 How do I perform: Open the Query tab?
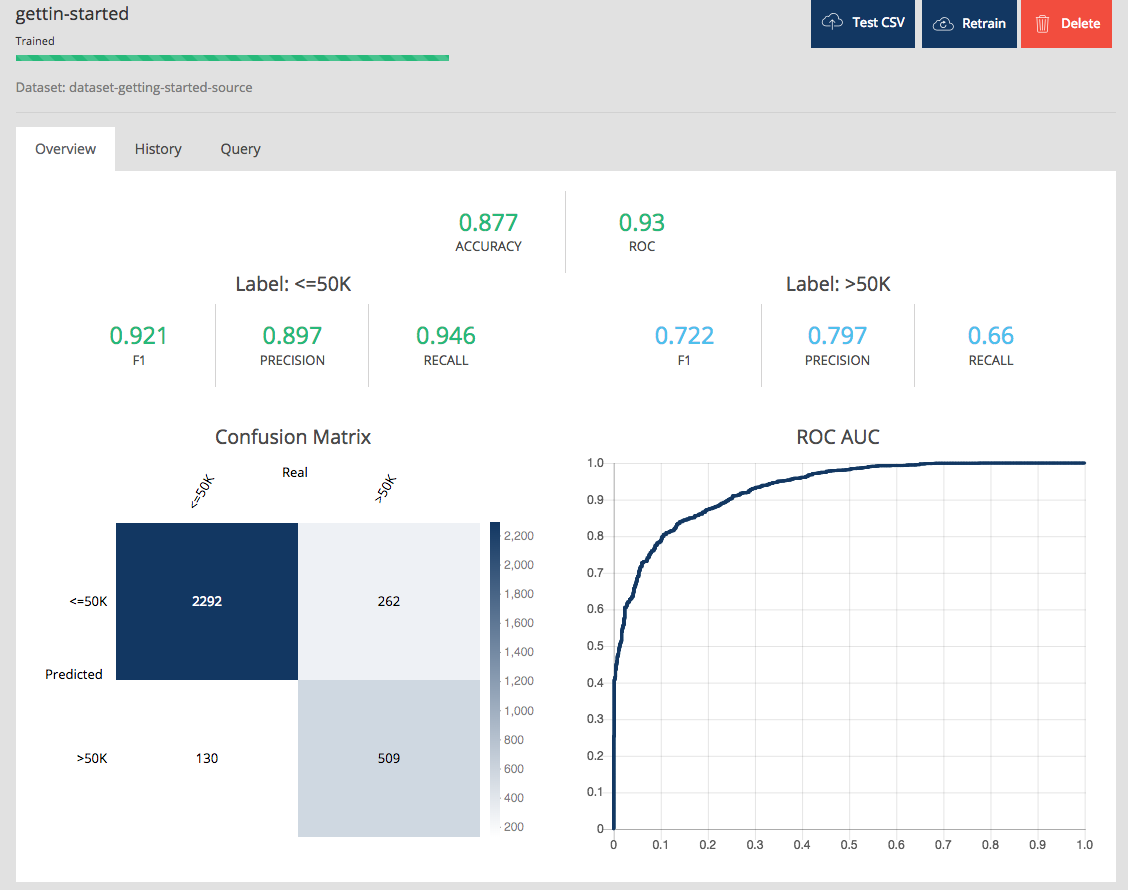click(x=240, y=148)
